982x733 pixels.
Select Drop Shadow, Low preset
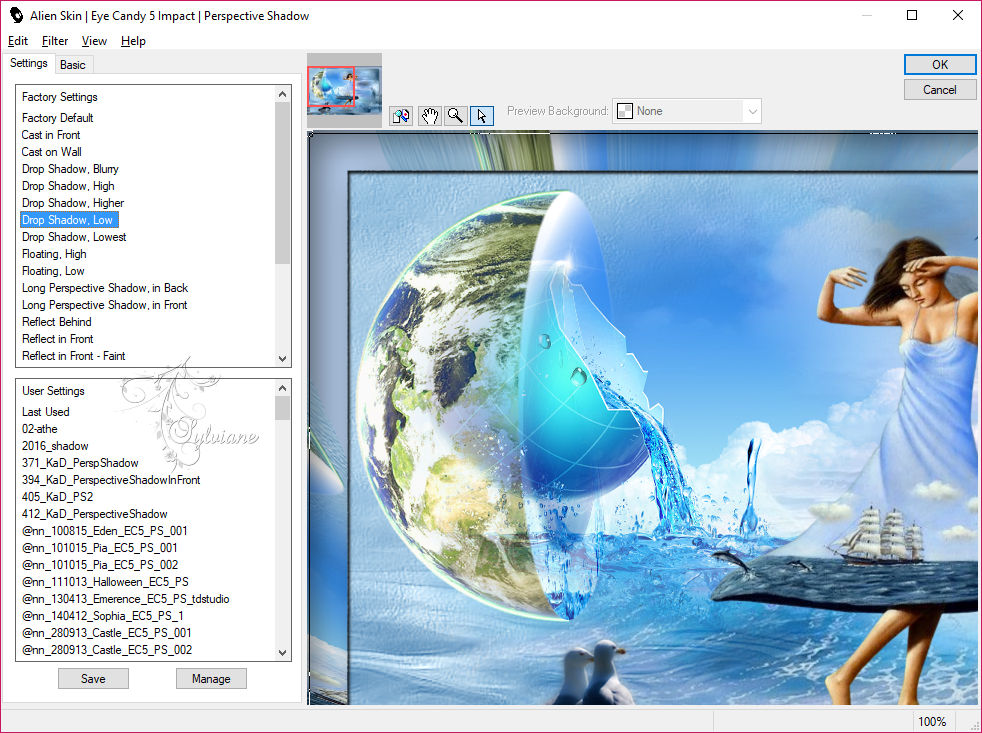click(69, 220)
